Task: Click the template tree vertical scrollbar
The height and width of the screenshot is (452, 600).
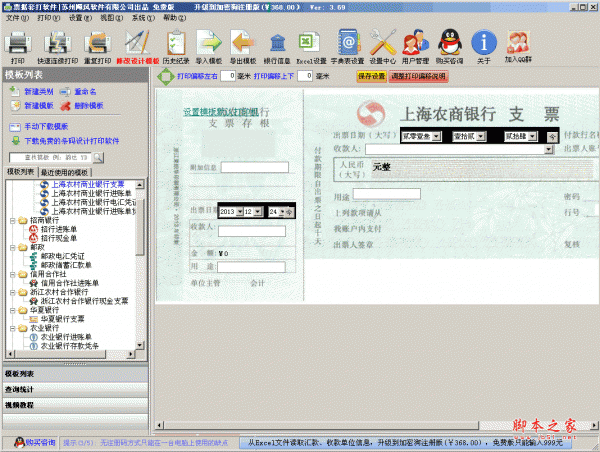Action: pos(140,264)
